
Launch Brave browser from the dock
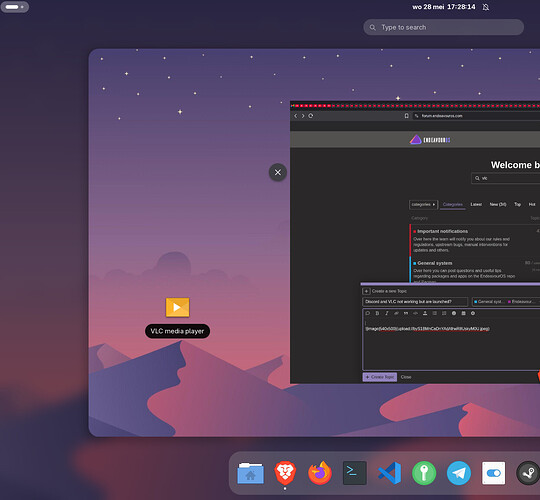tap(285, 473)
